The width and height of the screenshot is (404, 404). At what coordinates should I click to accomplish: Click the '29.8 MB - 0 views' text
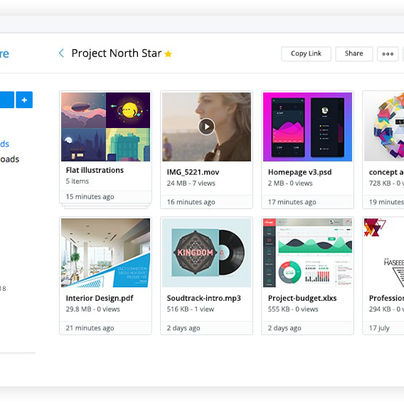click(93, 309)
